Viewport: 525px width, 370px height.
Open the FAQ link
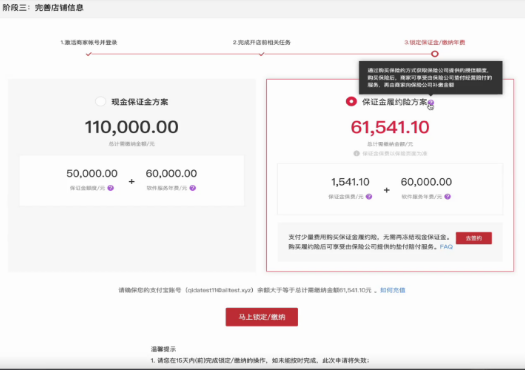coord(446,247)
